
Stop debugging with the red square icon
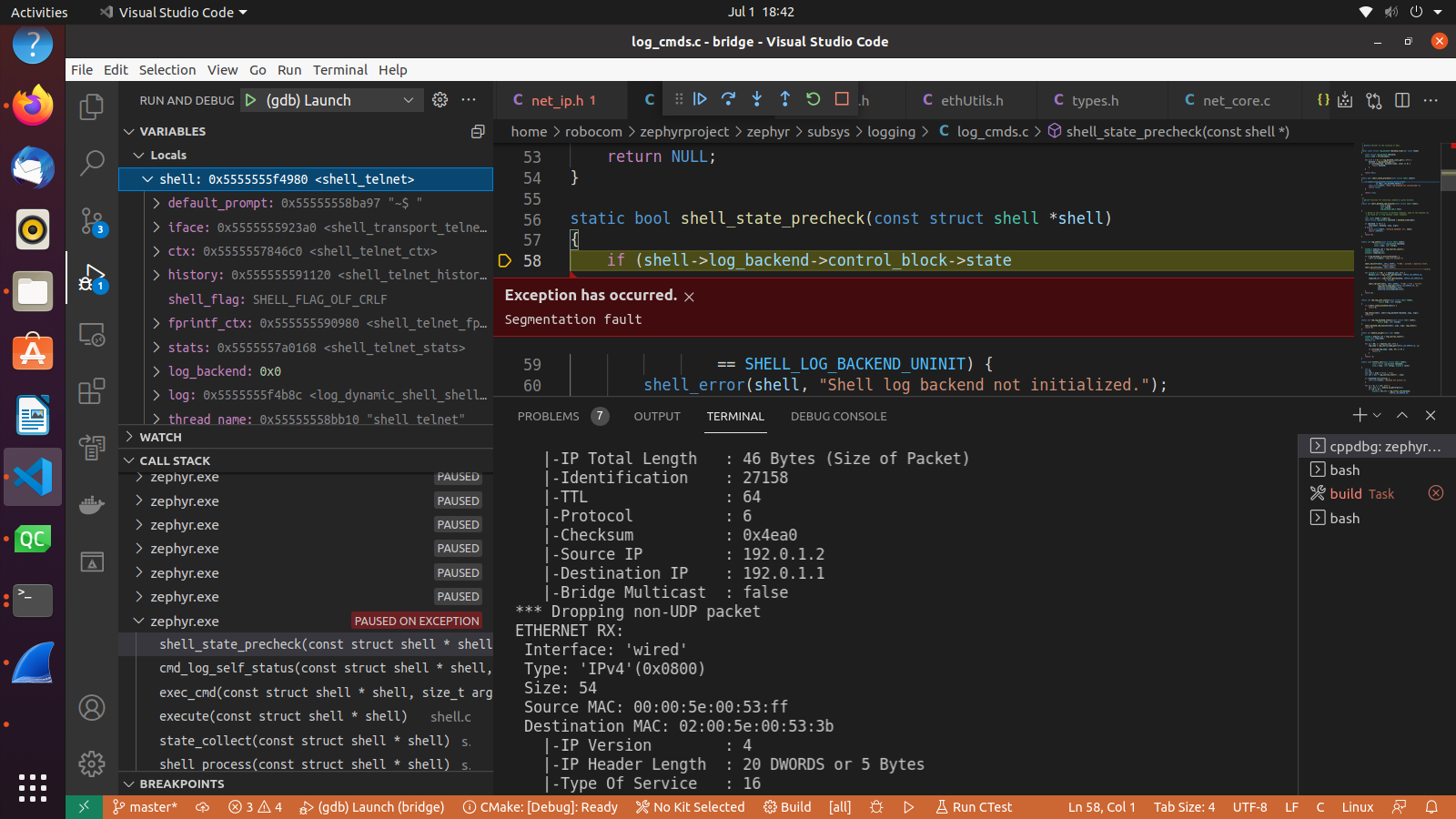(x=841, y=100)
